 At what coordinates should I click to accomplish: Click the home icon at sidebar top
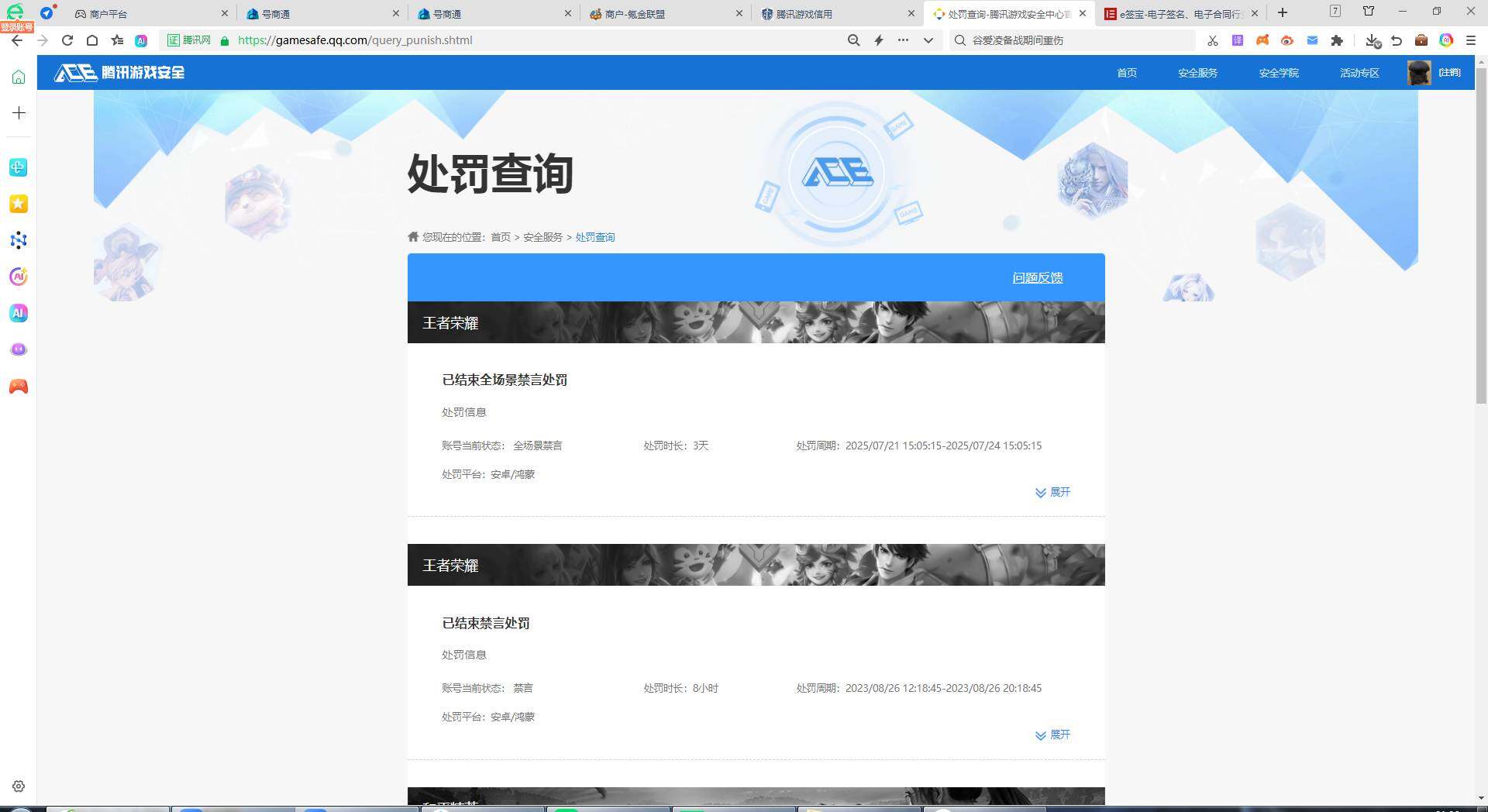[x=18, y=76]
